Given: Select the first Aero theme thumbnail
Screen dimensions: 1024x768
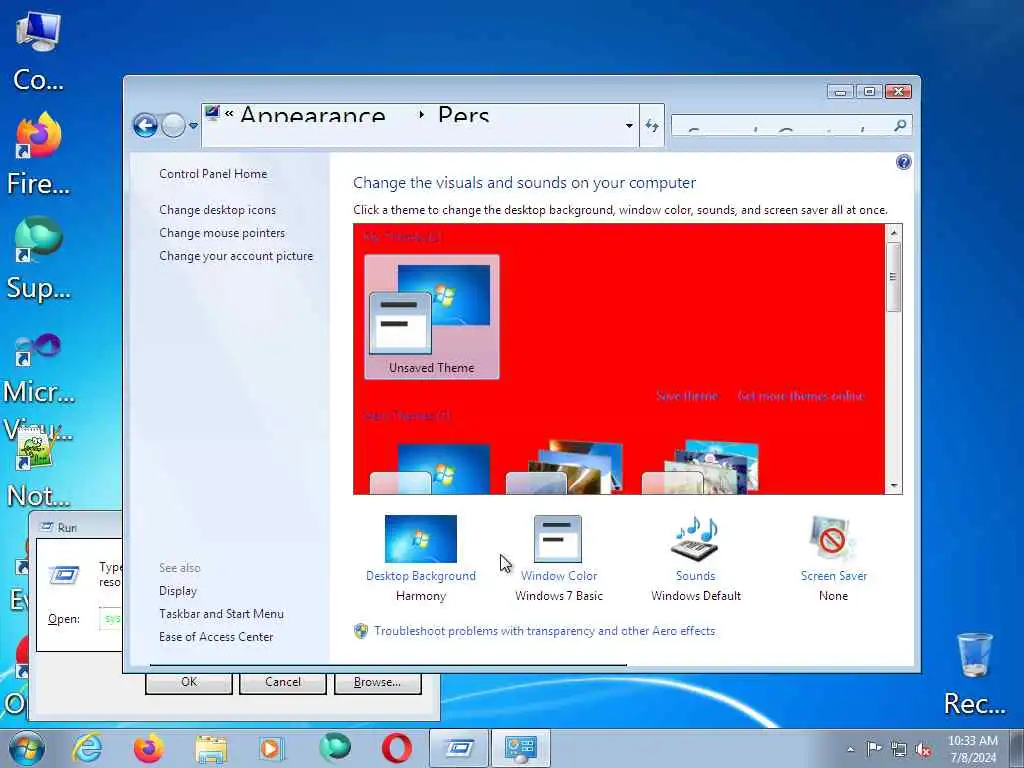Looking at the screenshot, I should click(431, 468).
